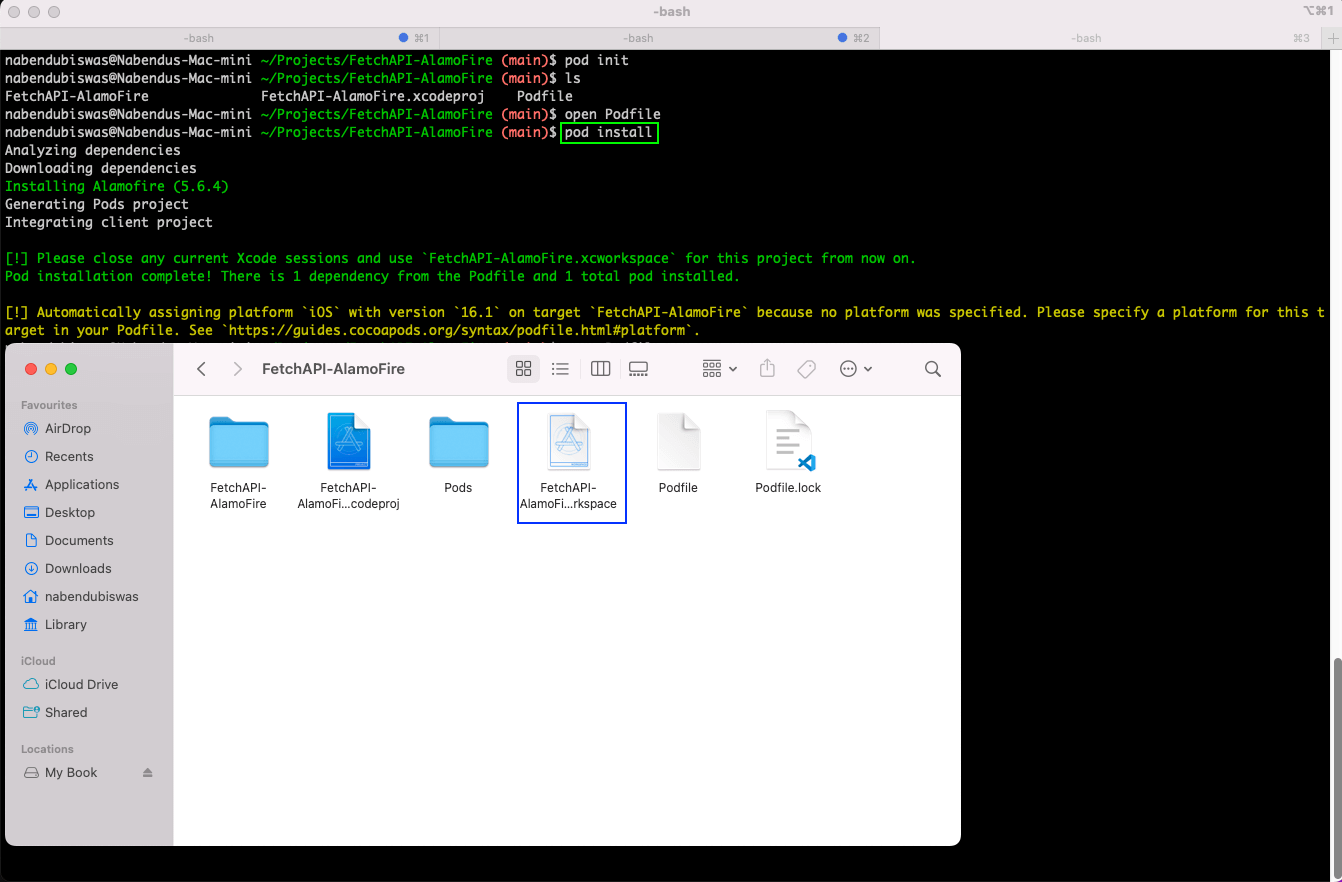
Task: Switch to the second bash terminal tab
Action: coord(639,38)
